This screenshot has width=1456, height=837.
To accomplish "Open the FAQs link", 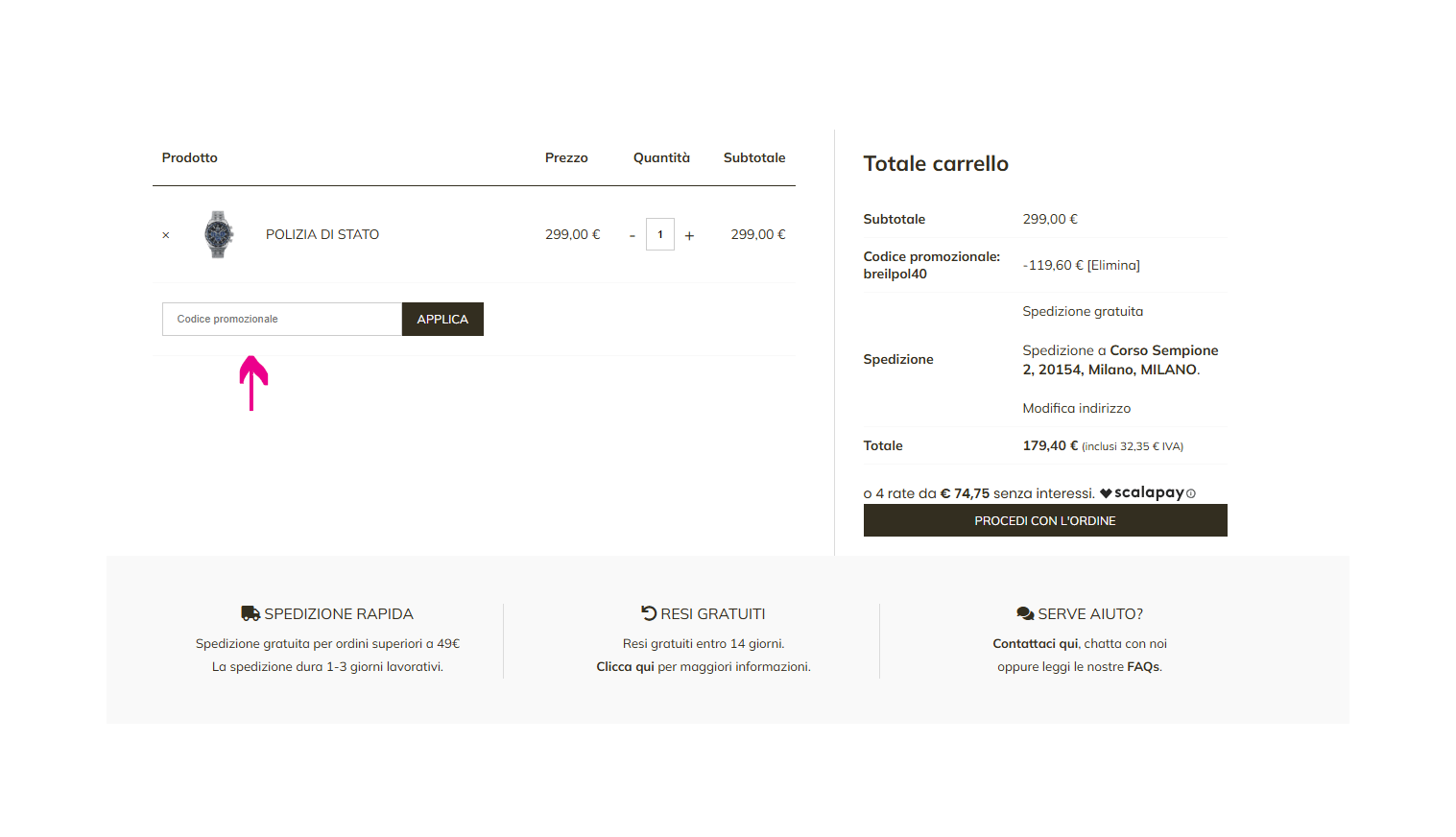I will [1143, 666].
